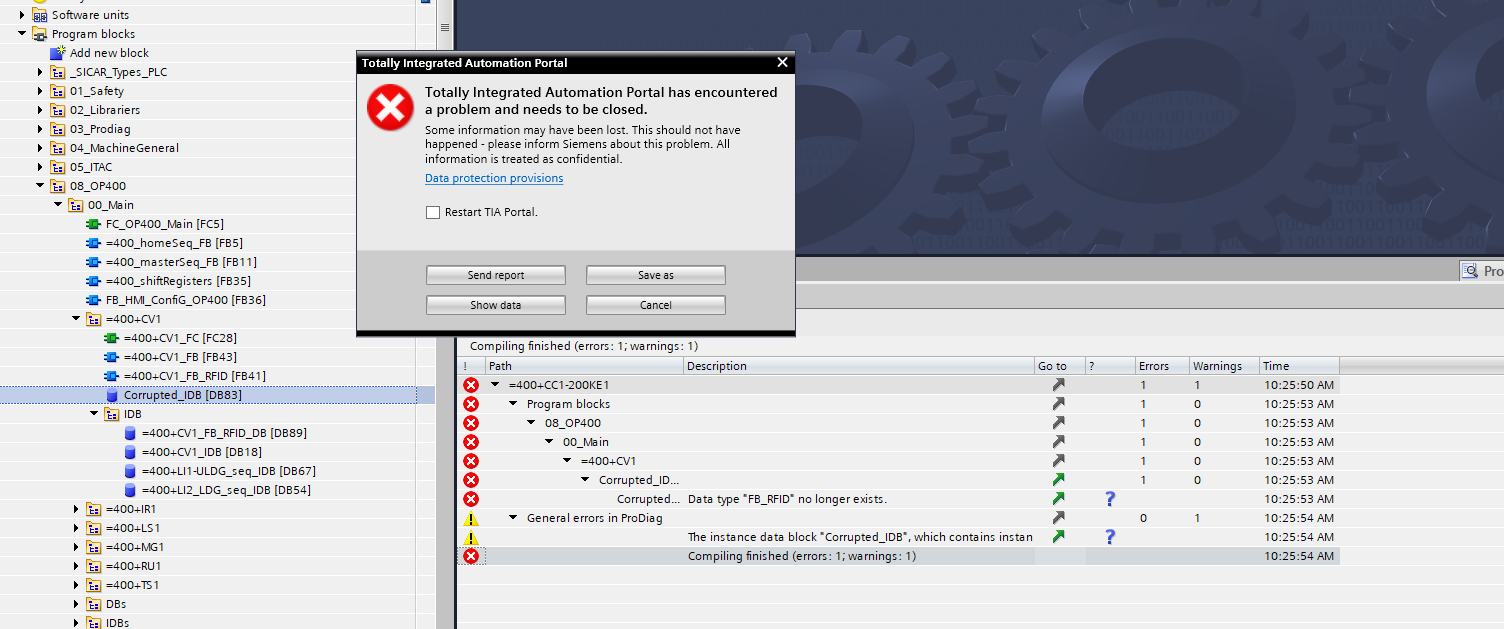Select the =400+RU1 folder
This screenshot has height=629, width=1504.
[133, 566]
